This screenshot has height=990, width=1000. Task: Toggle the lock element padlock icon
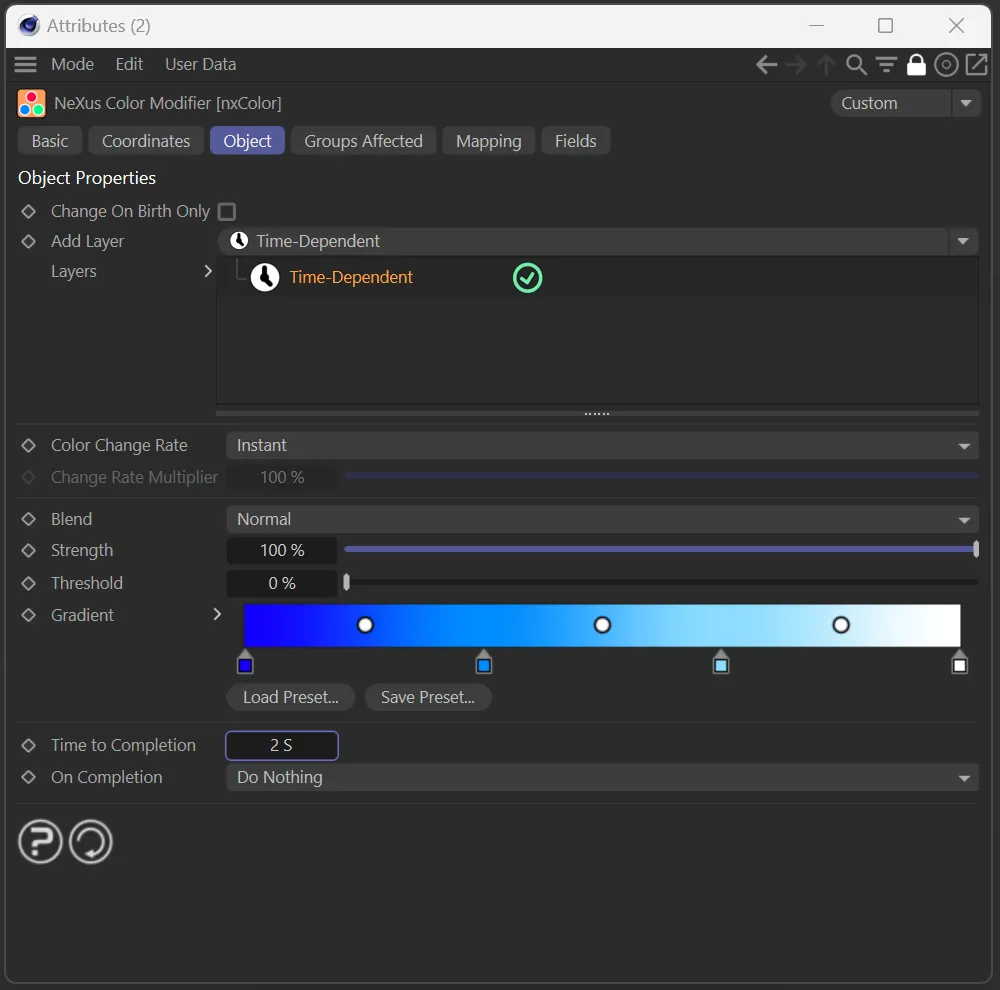point(916,65)
